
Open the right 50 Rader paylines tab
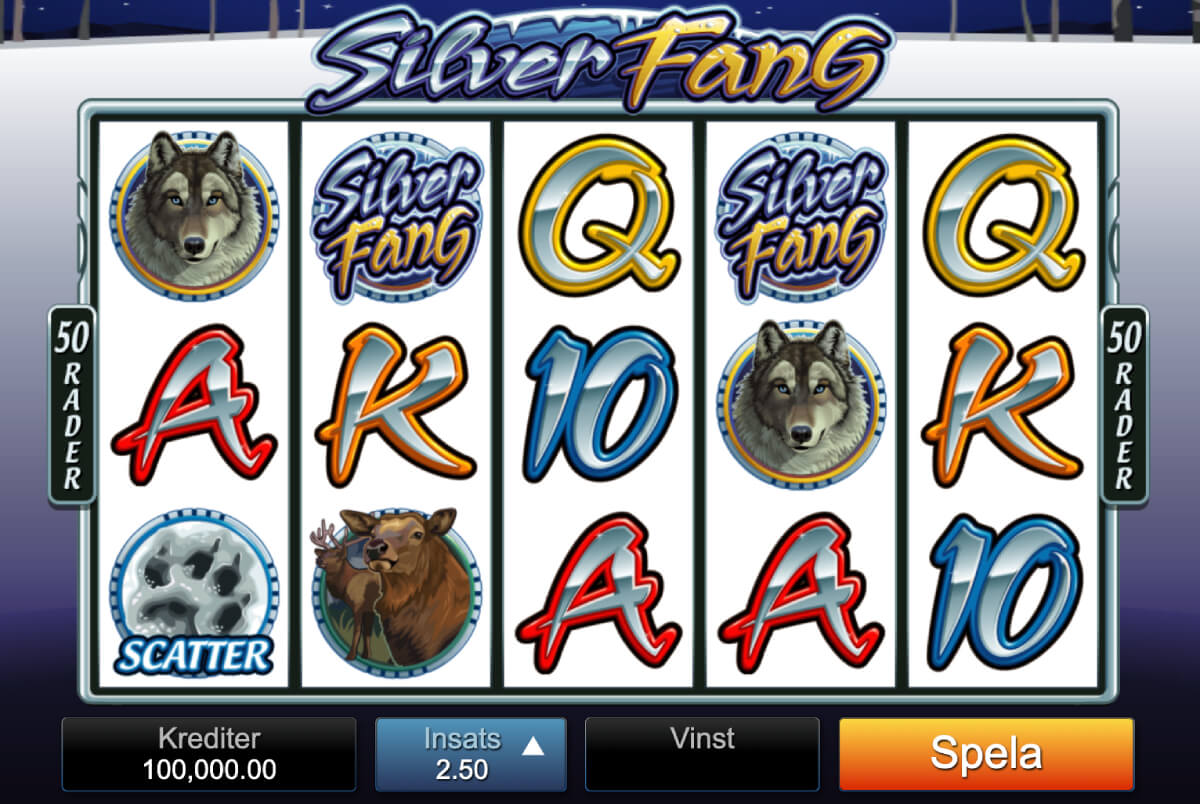point(1125,404)
